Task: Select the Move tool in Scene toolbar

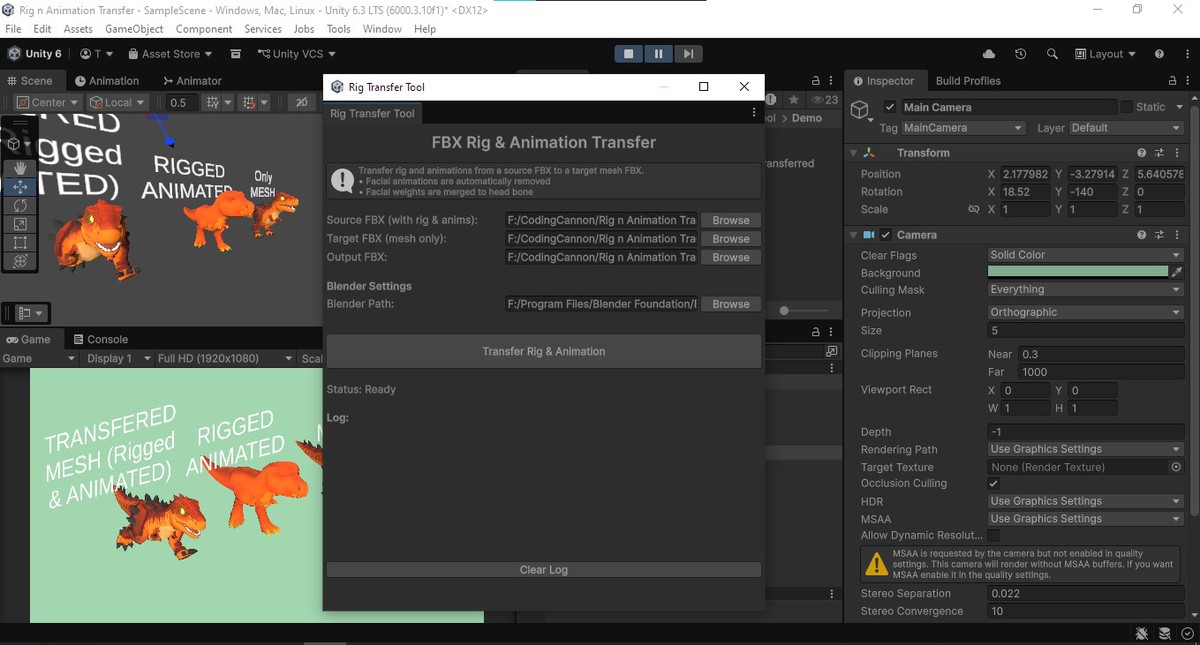Action: coord(20,187)
